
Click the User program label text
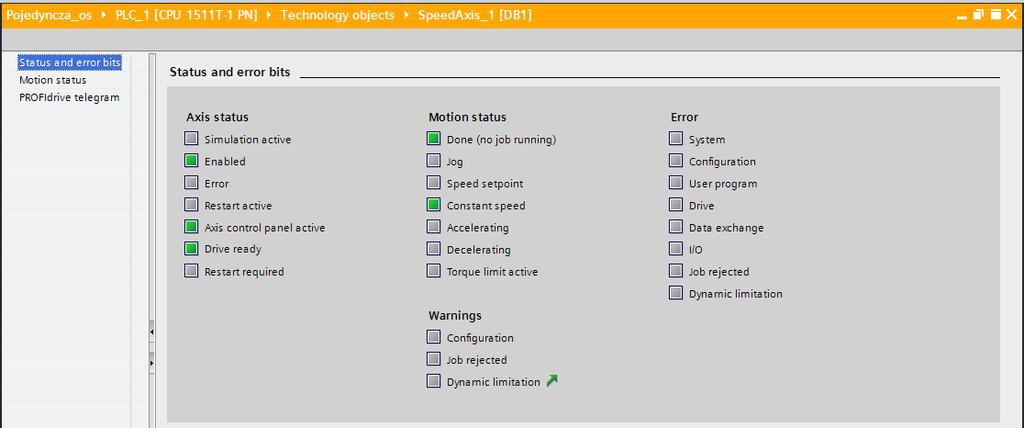click(x=724, y=184)
